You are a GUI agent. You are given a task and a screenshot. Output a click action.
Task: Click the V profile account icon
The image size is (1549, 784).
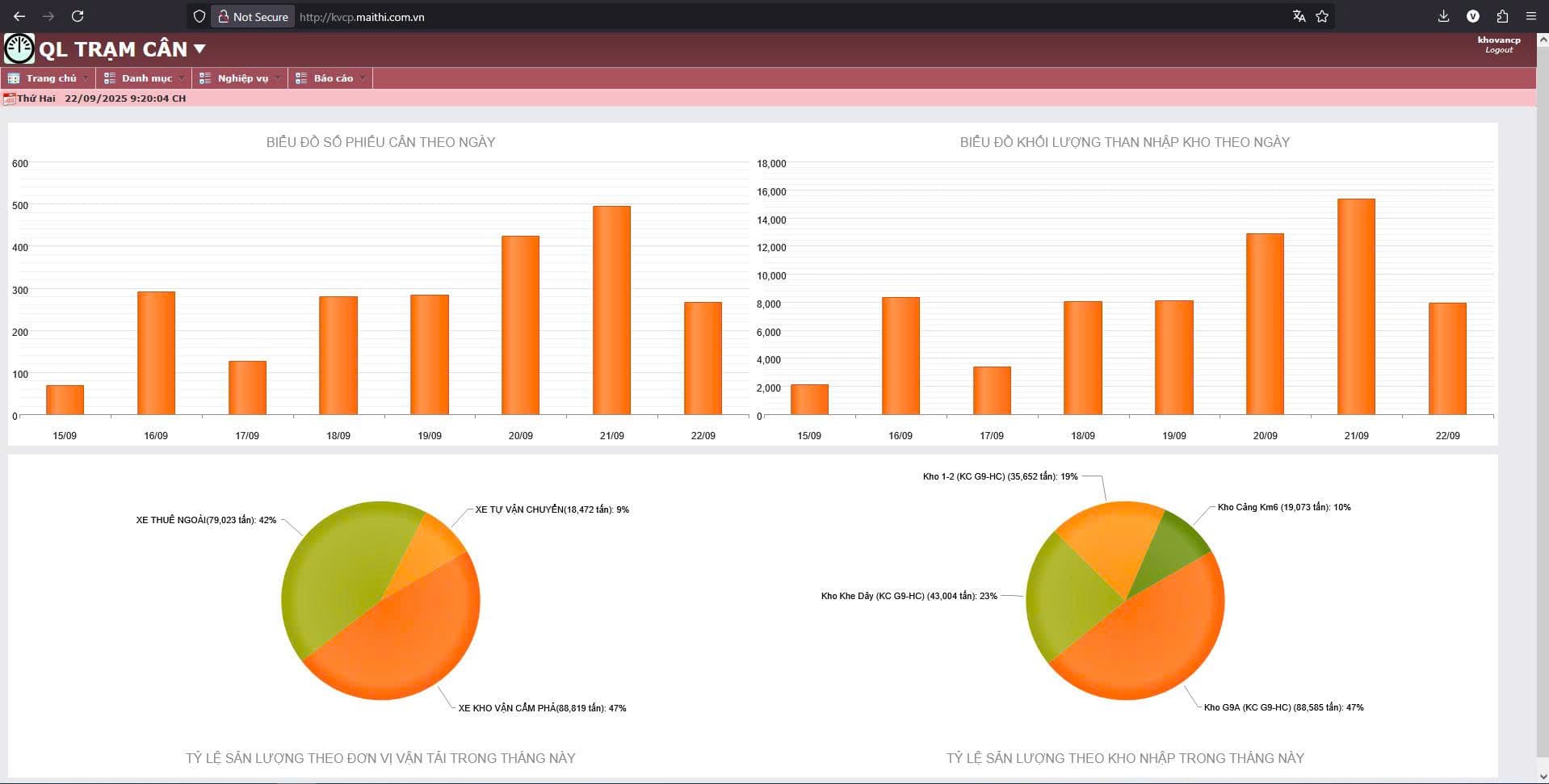(1473, 16)
